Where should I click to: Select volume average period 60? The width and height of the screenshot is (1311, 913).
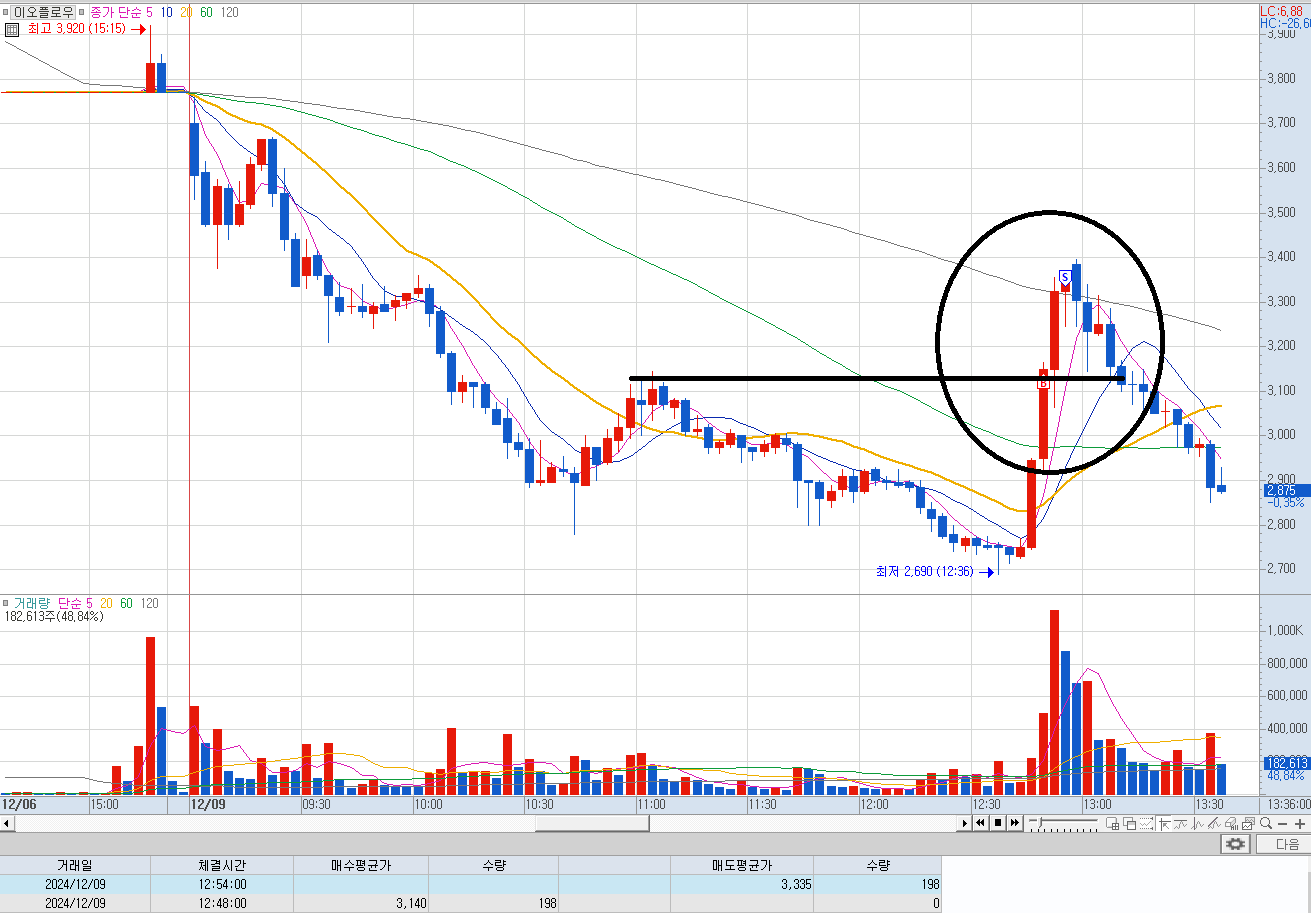(x=126, y=603)
